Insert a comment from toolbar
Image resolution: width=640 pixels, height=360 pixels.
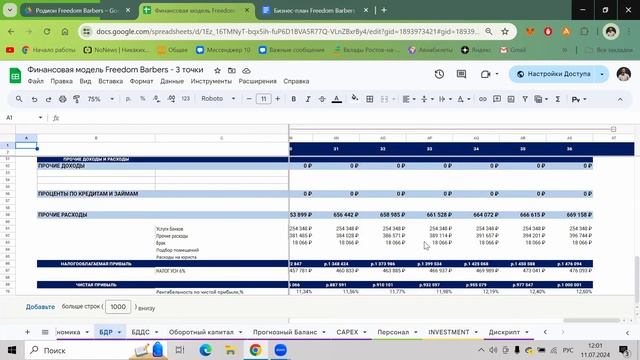coord(497,99)
